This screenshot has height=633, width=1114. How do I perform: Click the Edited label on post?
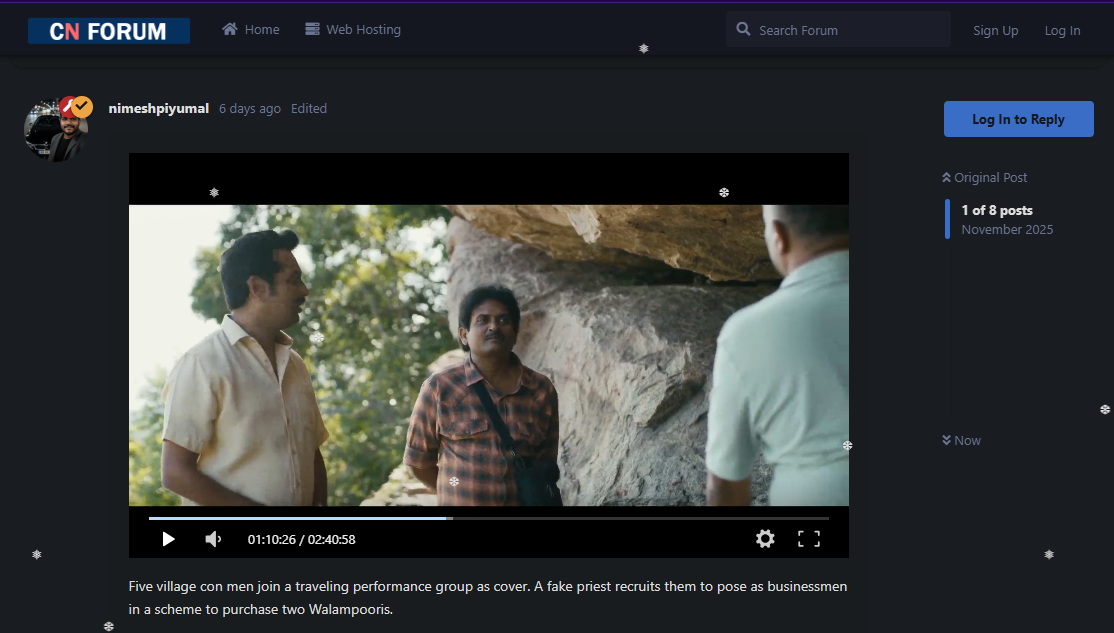click(x=308, y=109)
